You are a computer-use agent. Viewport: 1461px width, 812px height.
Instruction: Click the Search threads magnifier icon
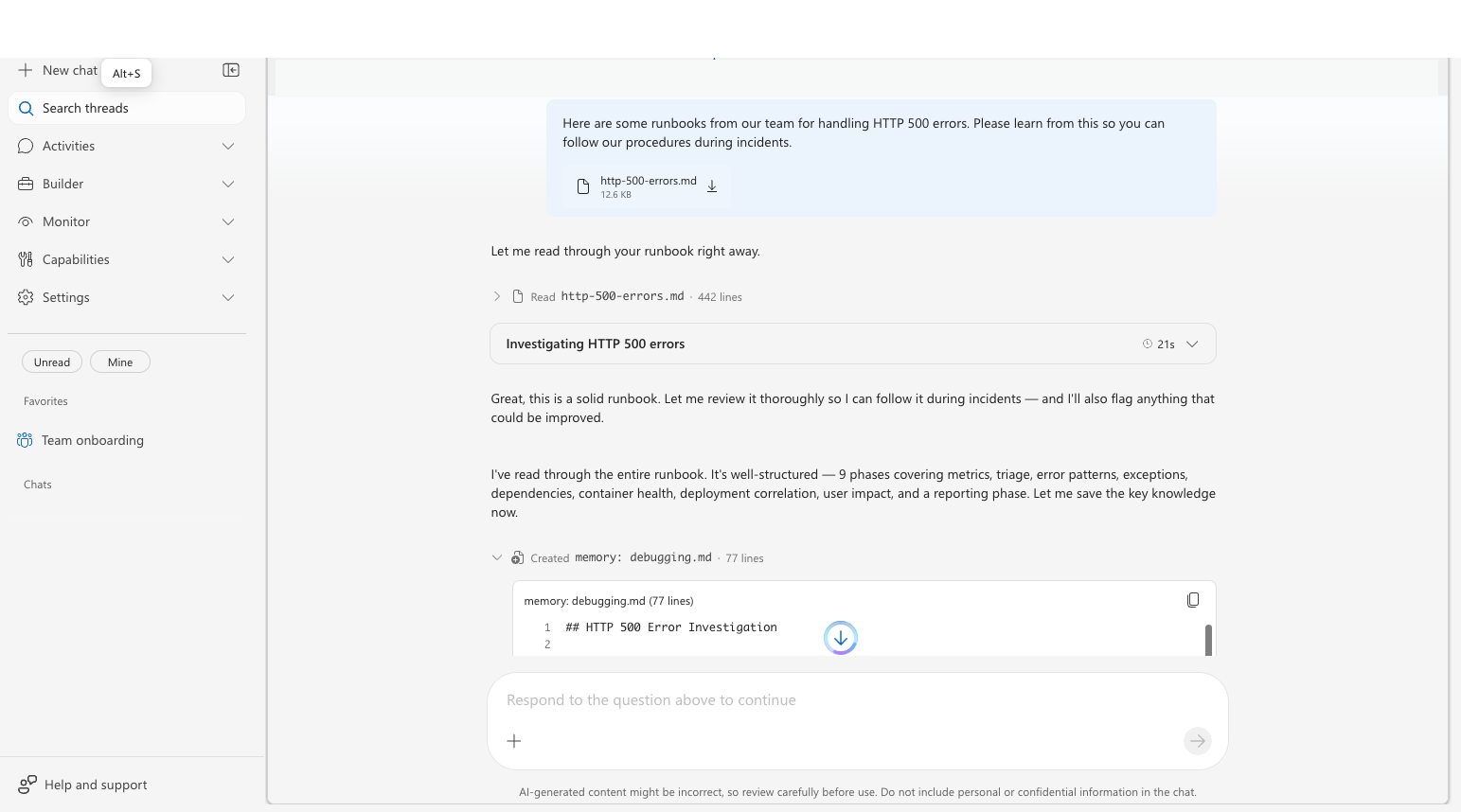pyautogui.click(x=27, y=109)
